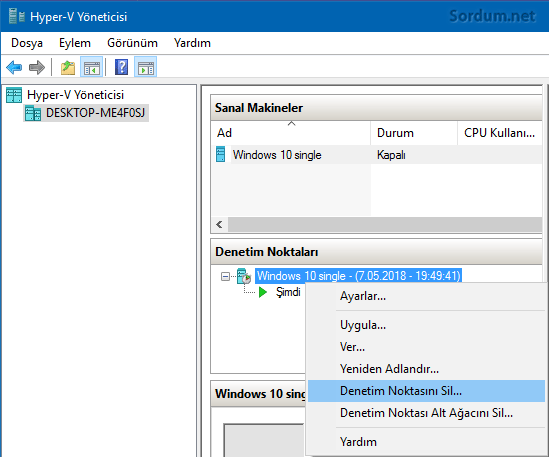The width and height of the screenshot is (549, 457).
Task: Select checkpoint Windows 10 single - (7.05.2018 - 19:49:41)
Action: (x=359, y=276)
